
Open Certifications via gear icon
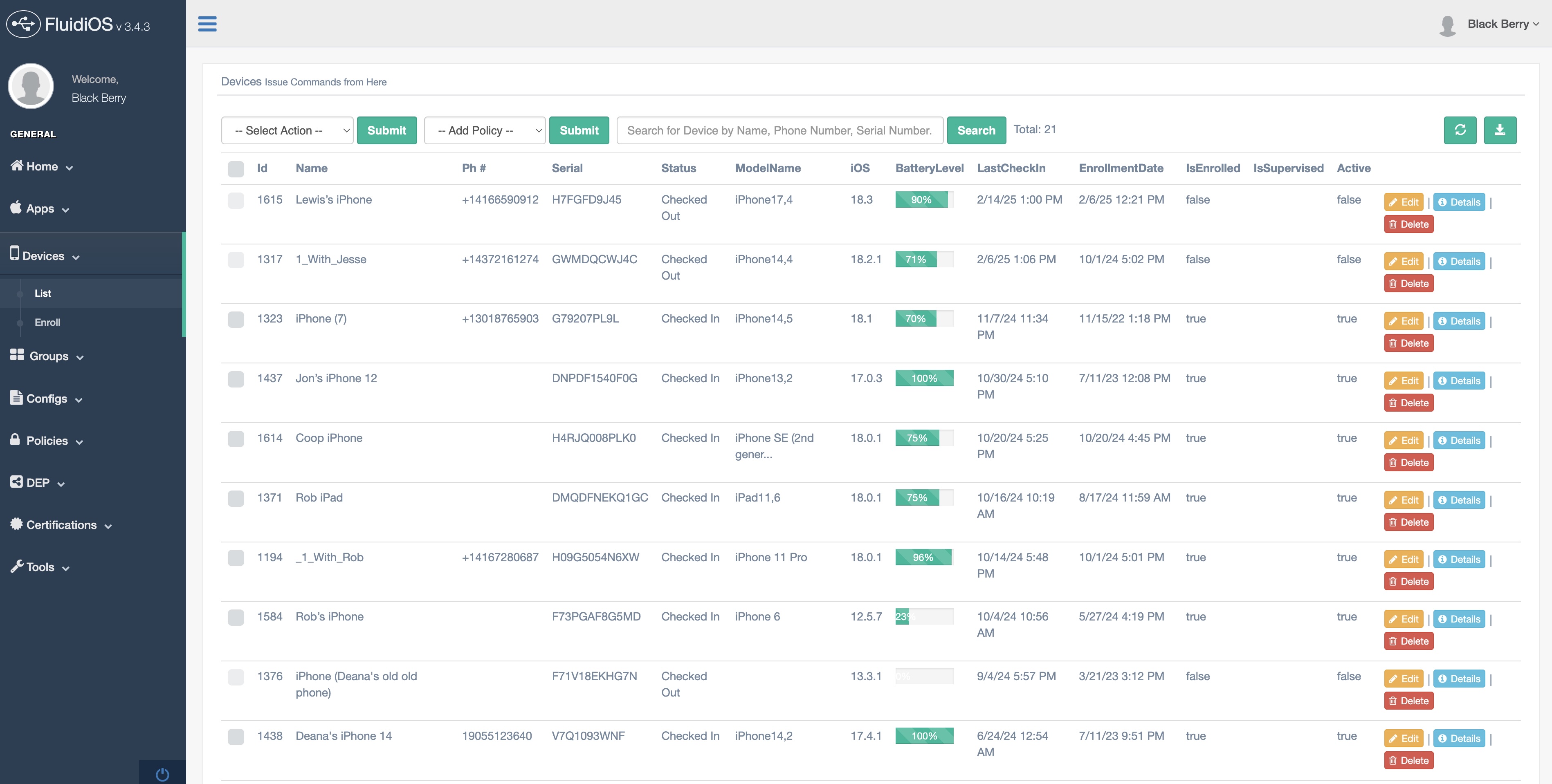point(16,524)
